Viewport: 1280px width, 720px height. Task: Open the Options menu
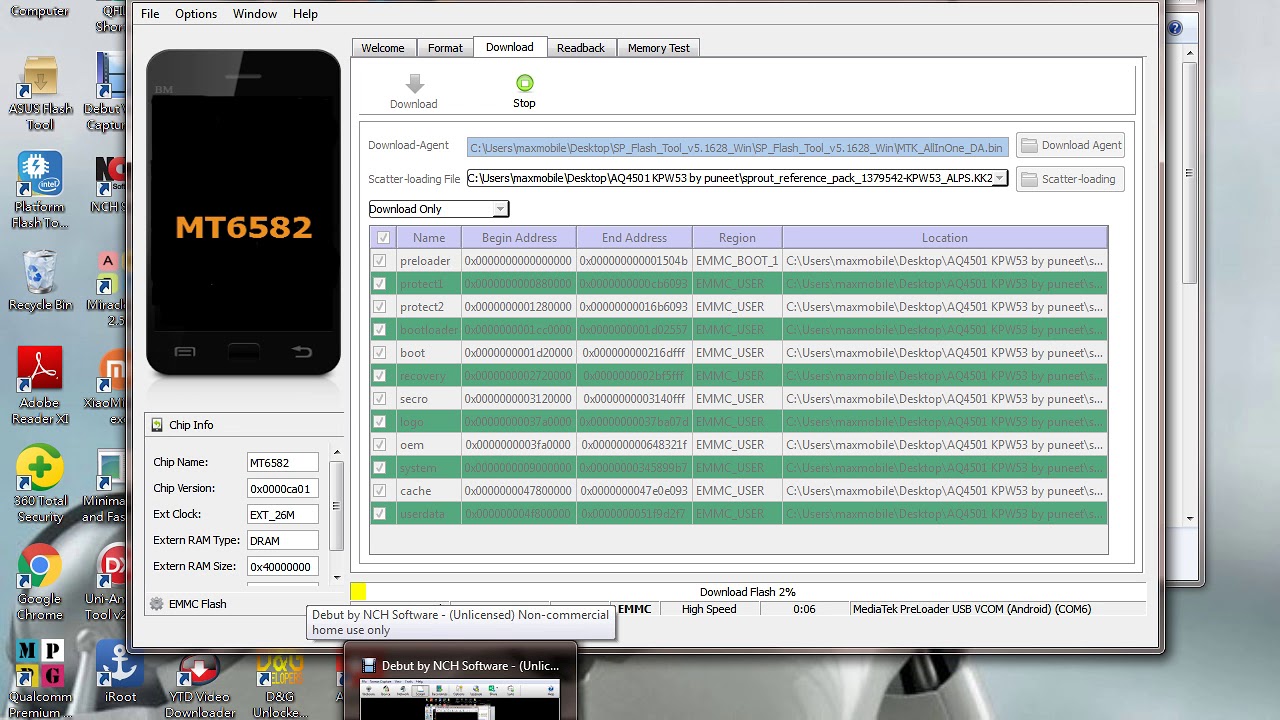point(196,14)
